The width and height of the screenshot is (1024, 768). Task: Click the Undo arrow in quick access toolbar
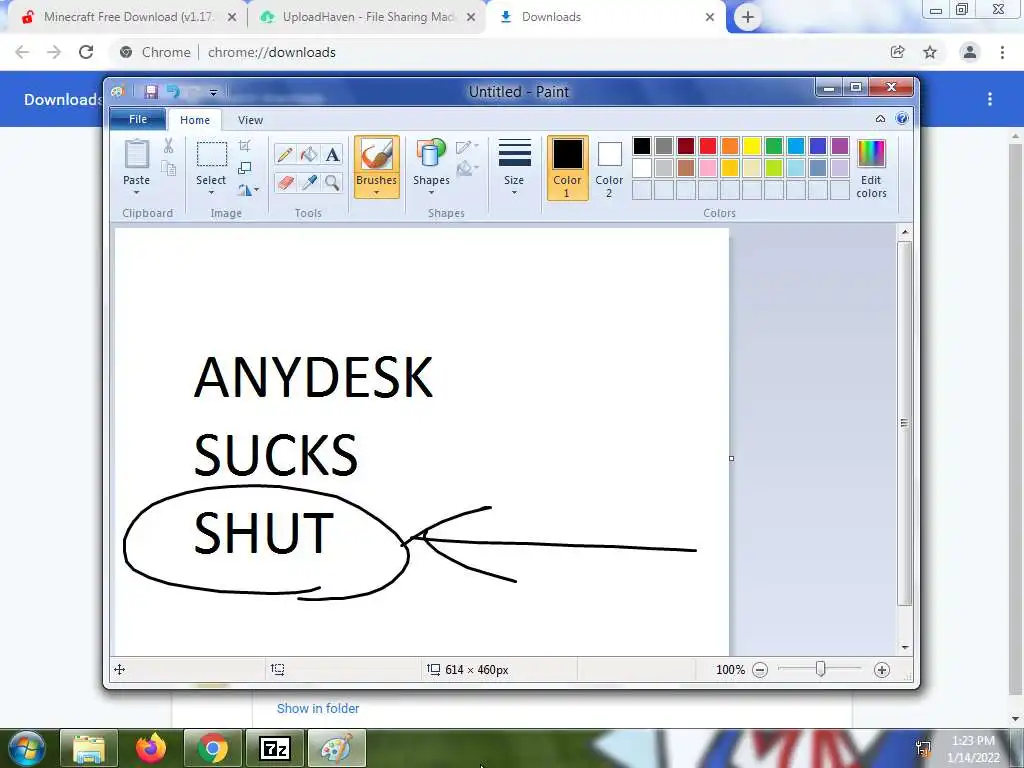pos(173,92)
